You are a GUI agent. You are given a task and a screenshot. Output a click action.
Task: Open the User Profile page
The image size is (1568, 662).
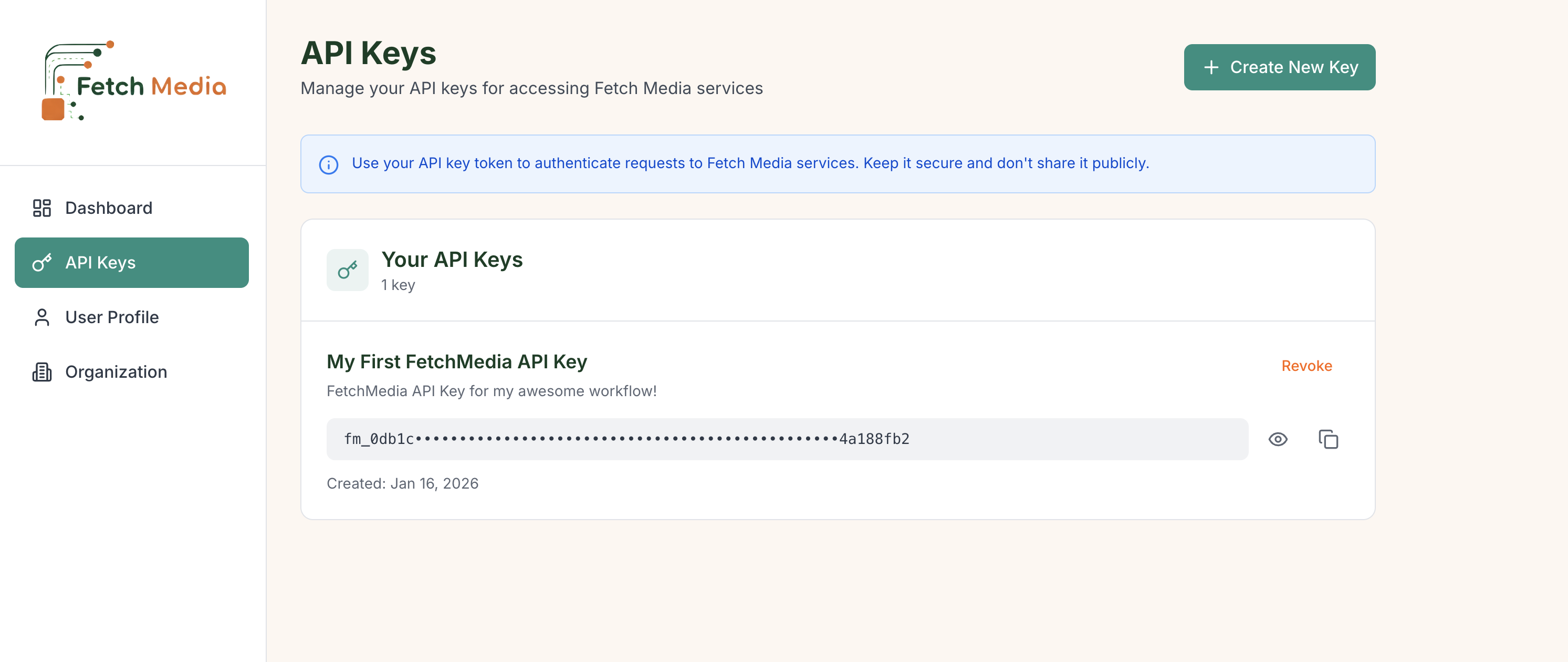pyautogui.click(x=112, y=317)
